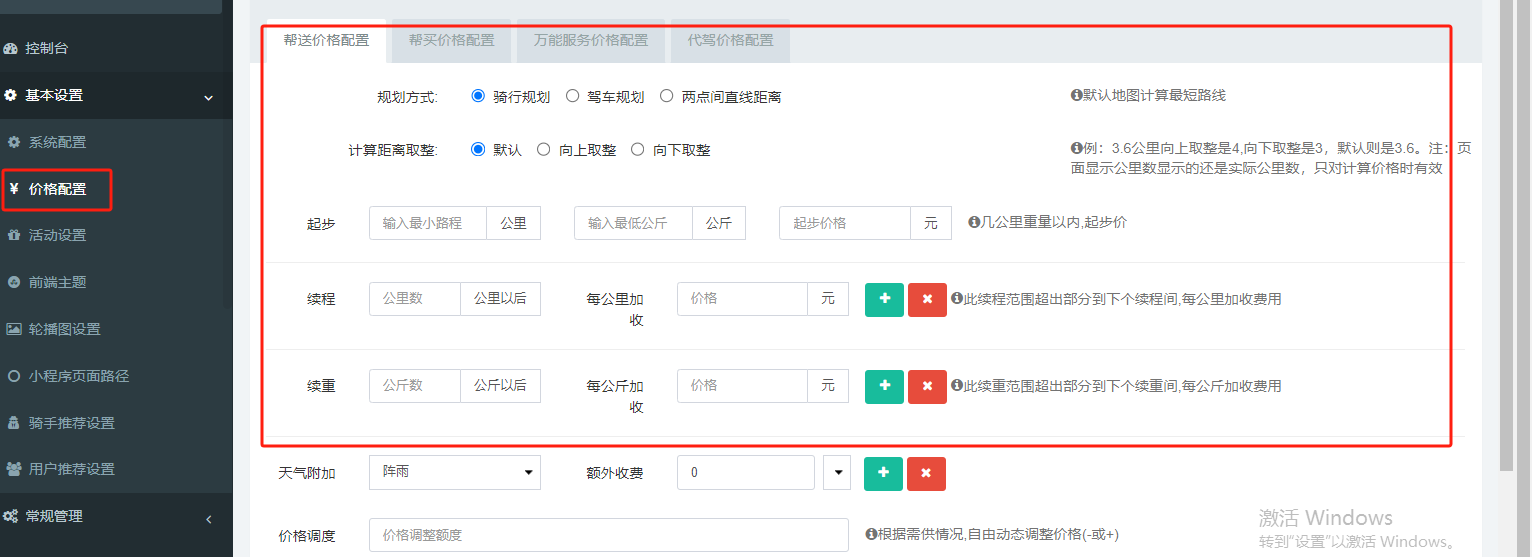Viewport: 1532px width, 557px height.
Task: Click the 输入最低公斤 input field
Action: (633, 223)
